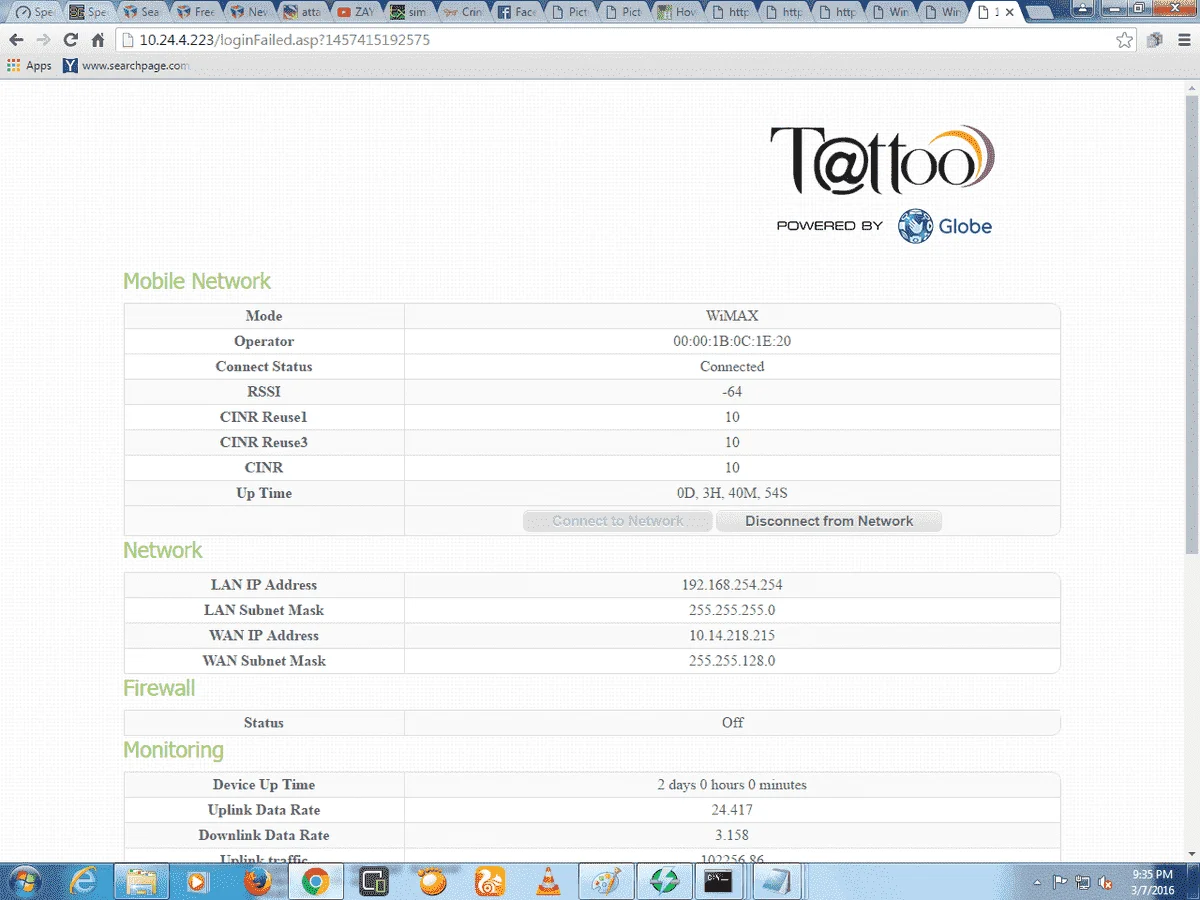The width and height of the screenshot is (1200, 900).
Task: Go to the browser Home page
Action: coord(97,41)
